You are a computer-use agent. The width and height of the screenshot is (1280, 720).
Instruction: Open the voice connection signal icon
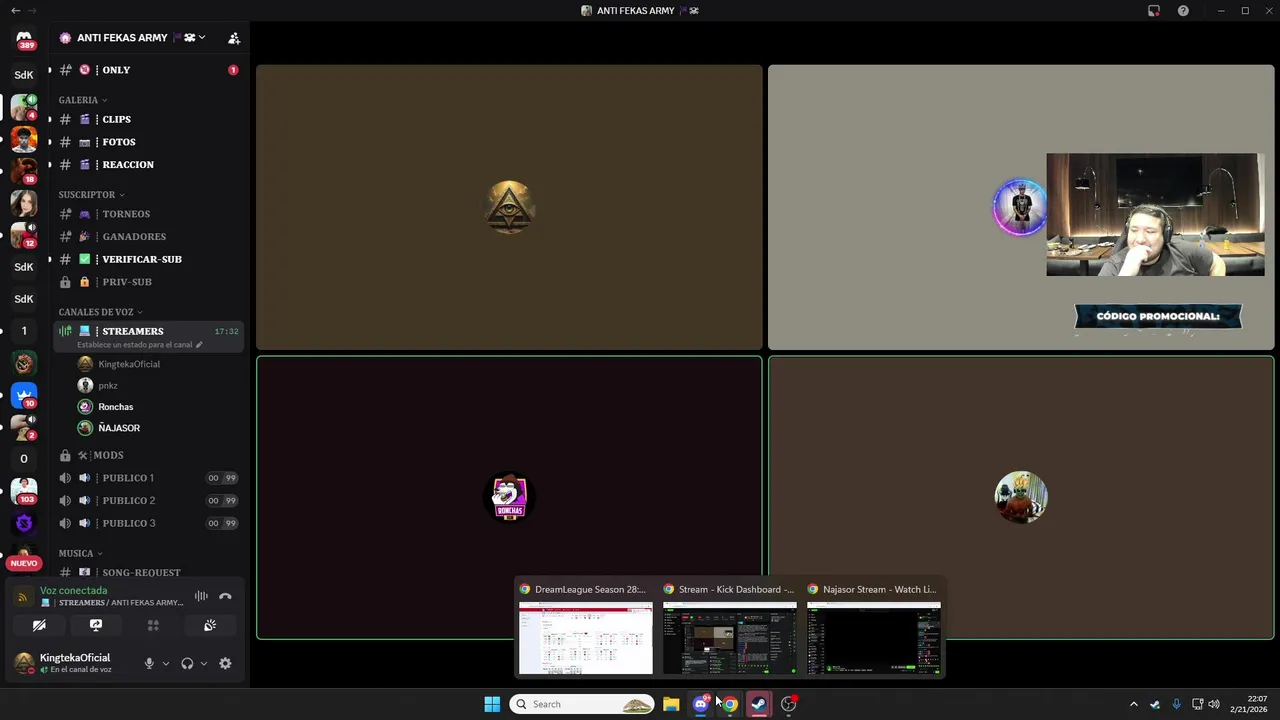pyautogui.click(x=23, y=597)
